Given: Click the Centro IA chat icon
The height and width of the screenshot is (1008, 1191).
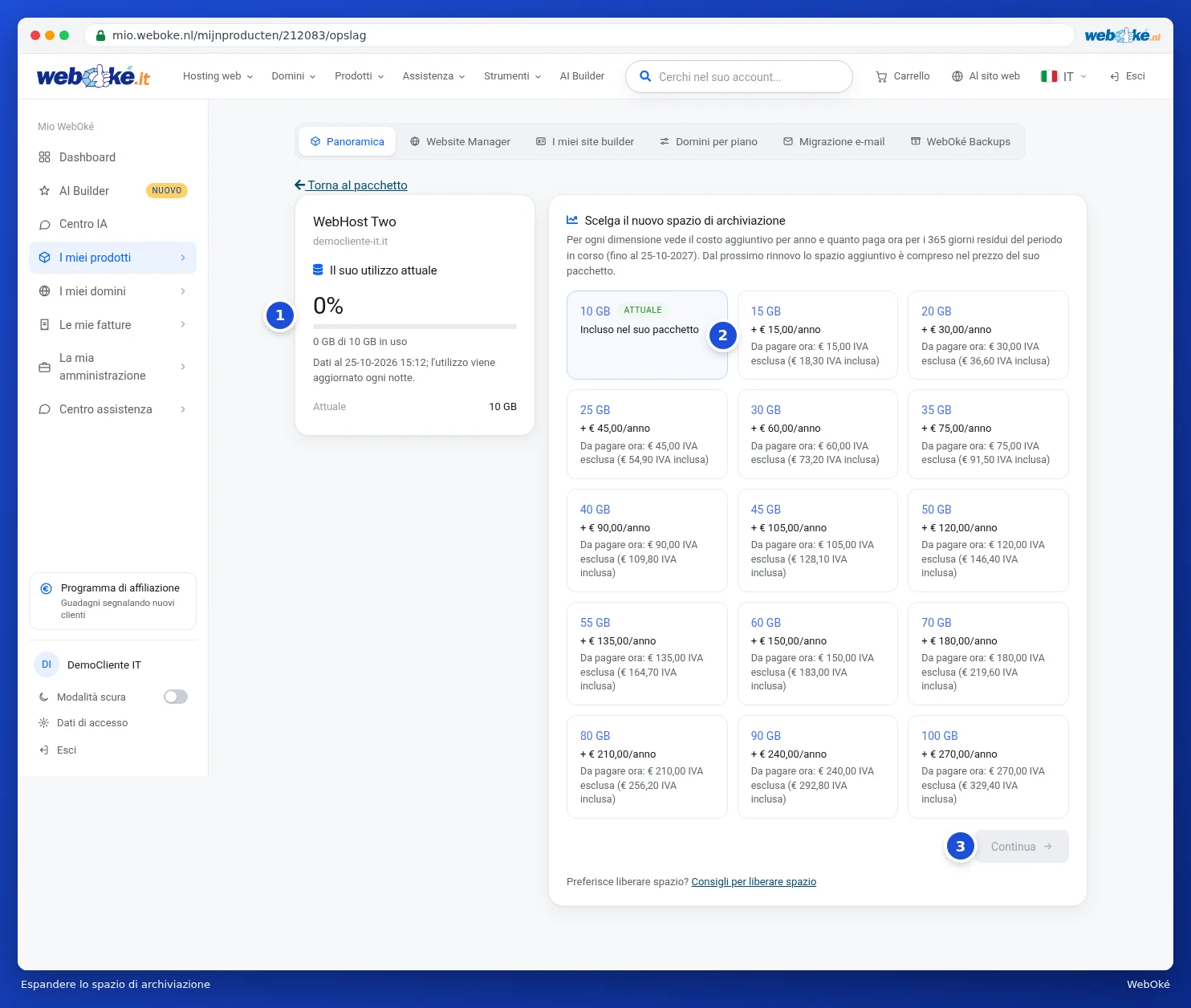Looking at the screenshot, I should click(44, 224).
